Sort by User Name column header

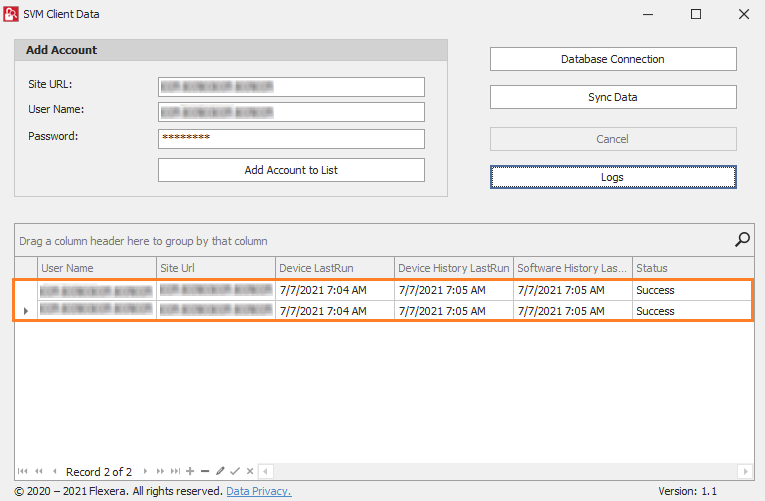(x=97, y=268)
